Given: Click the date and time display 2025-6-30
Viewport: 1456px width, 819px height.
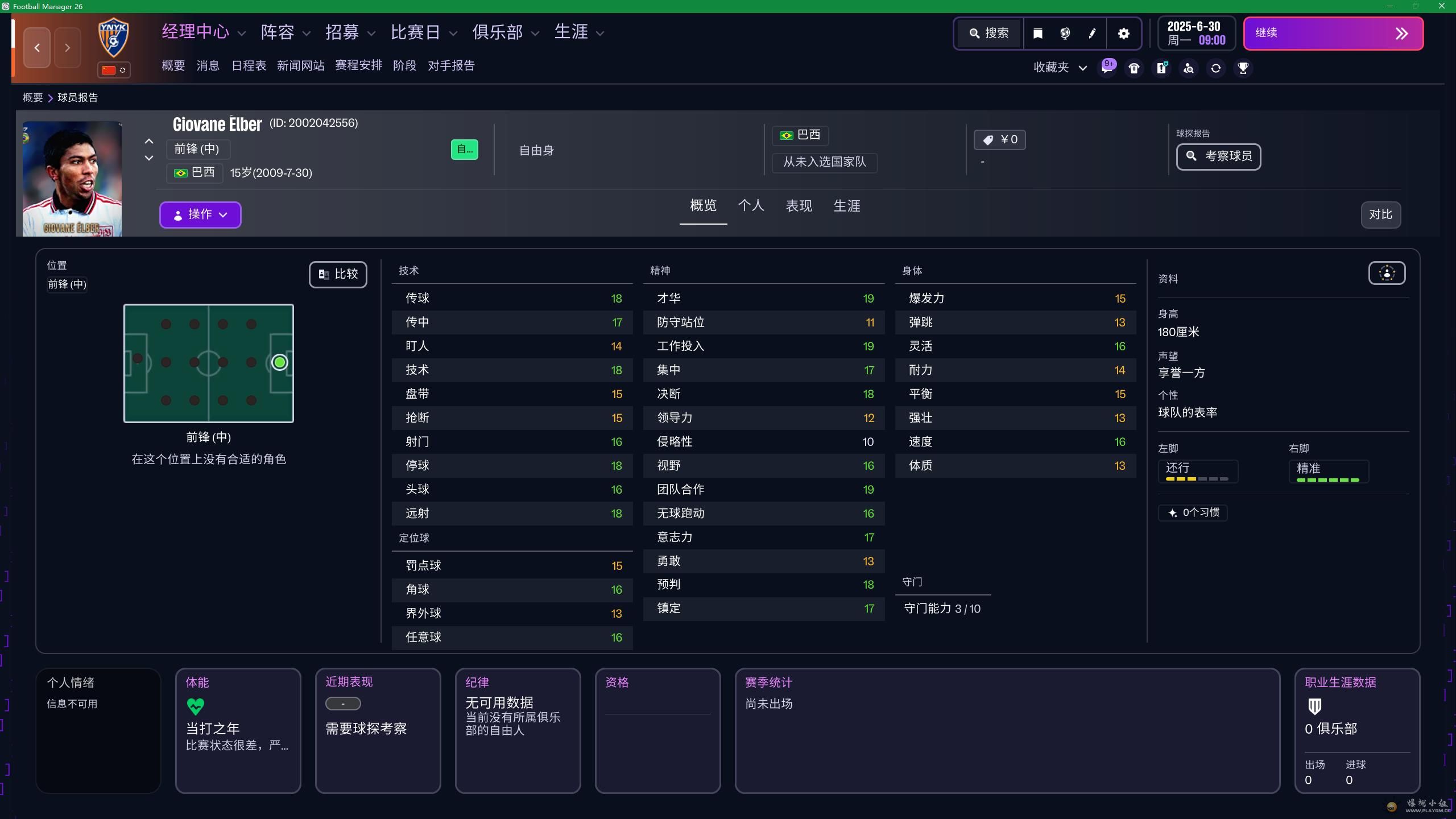Looking at the screenshot, I should 1196,34.
